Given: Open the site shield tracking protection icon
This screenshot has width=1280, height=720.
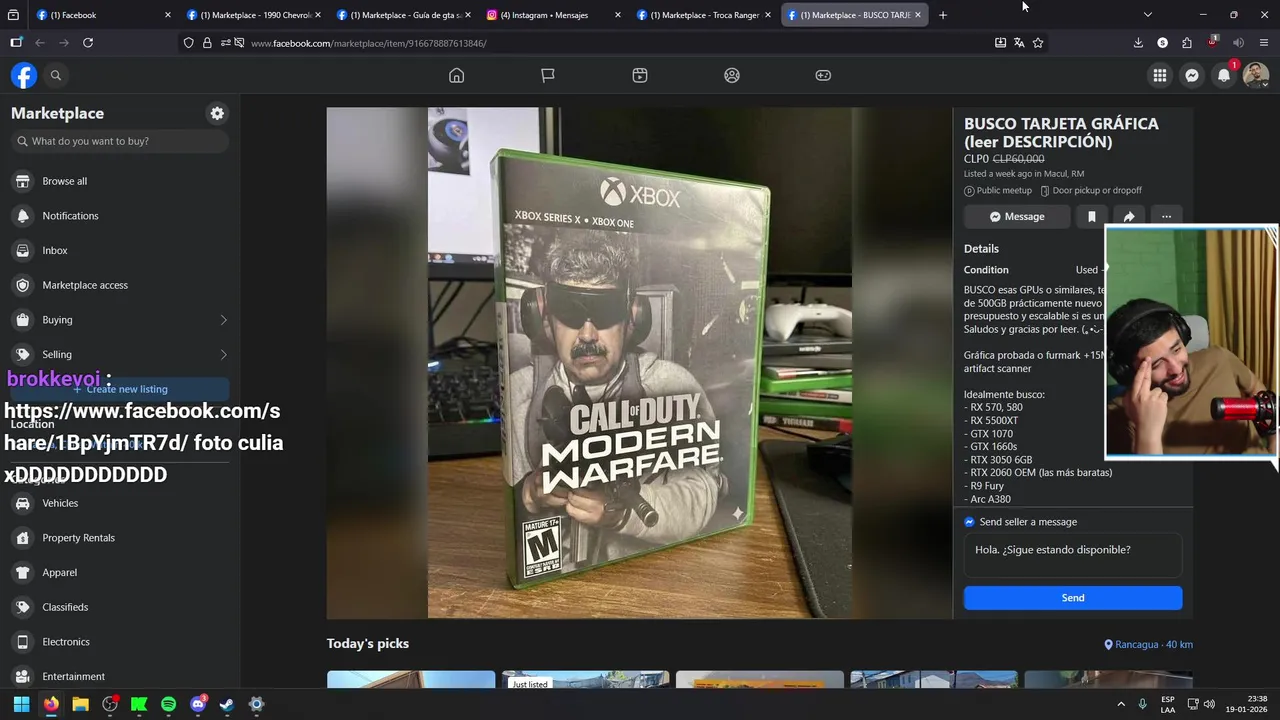Looking at the screenshot, I should pos(188,43).
